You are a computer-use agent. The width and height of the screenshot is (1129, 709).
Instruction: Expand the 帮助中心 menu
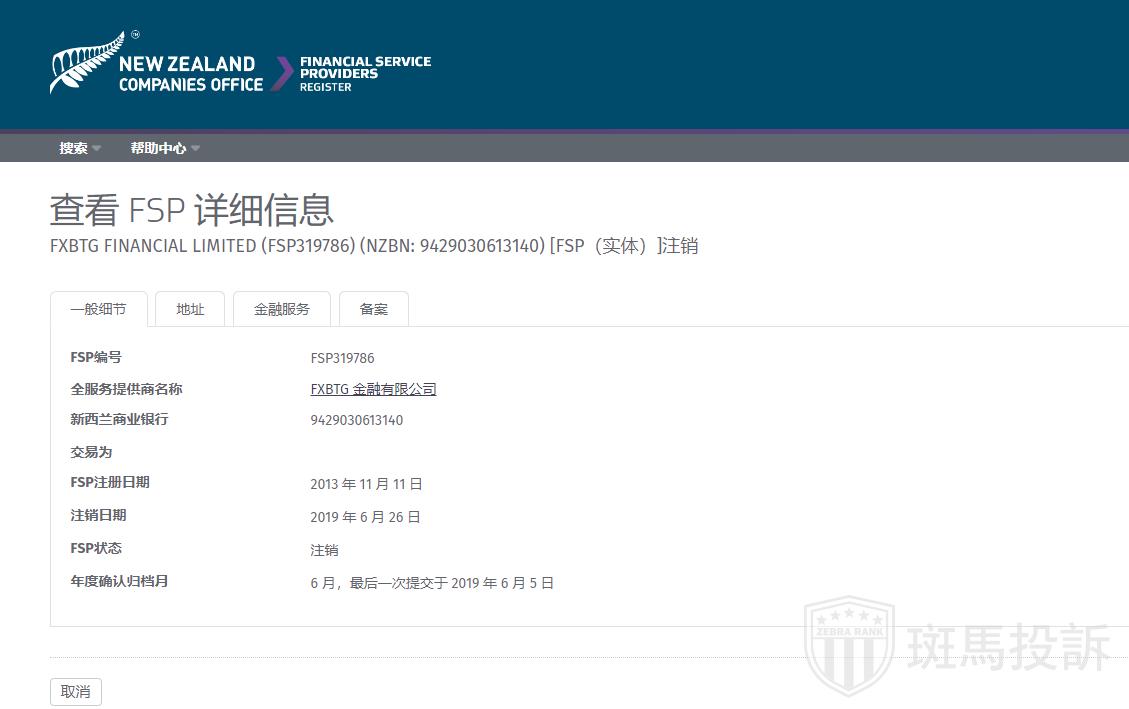[165, 148]
